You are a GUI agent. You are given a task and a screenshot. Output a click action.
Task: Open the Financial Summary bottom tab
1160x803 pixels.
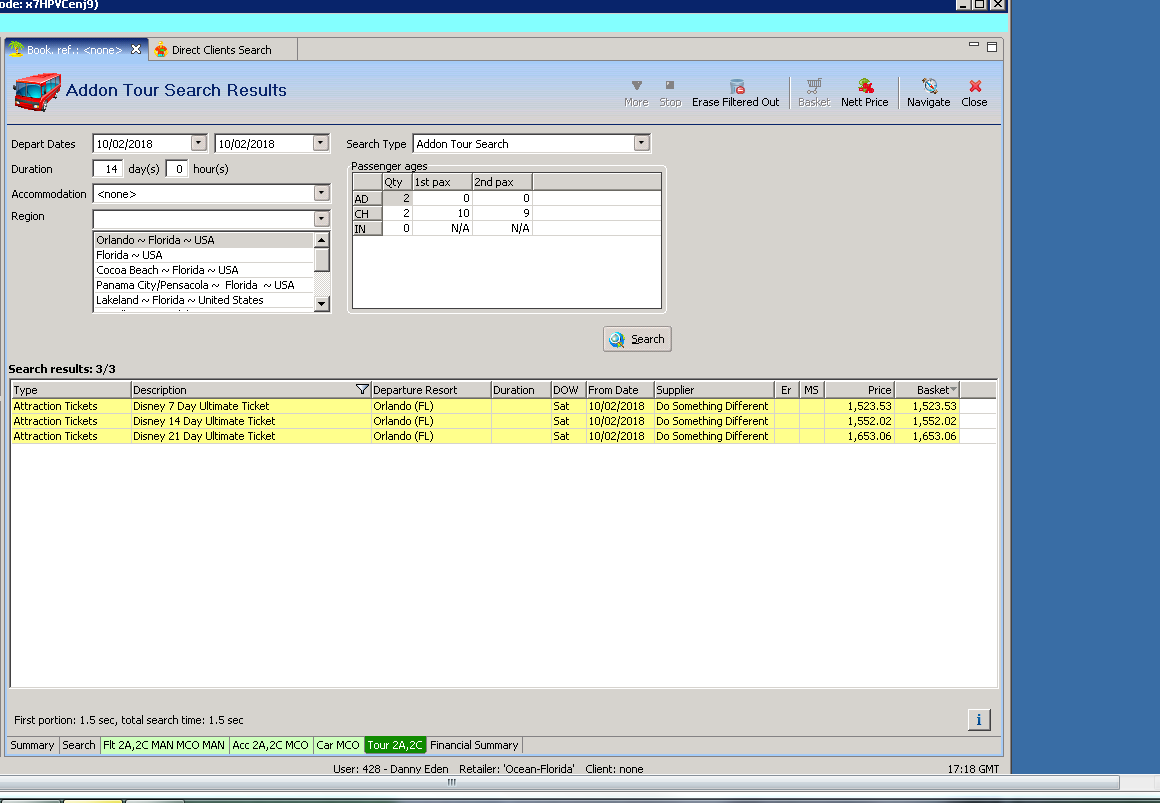[474, 745]
